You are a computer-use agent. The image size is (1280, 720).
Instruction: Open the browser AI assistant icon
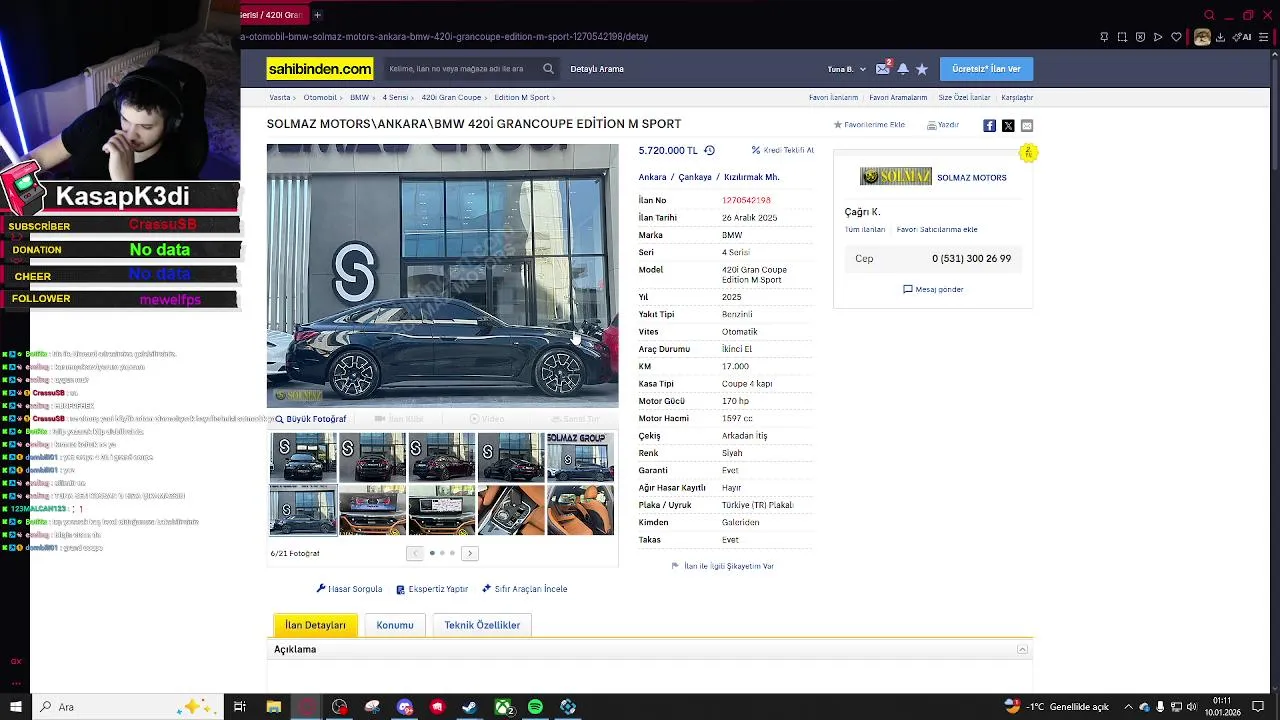pyautogui.click(x=1243, y=37)
